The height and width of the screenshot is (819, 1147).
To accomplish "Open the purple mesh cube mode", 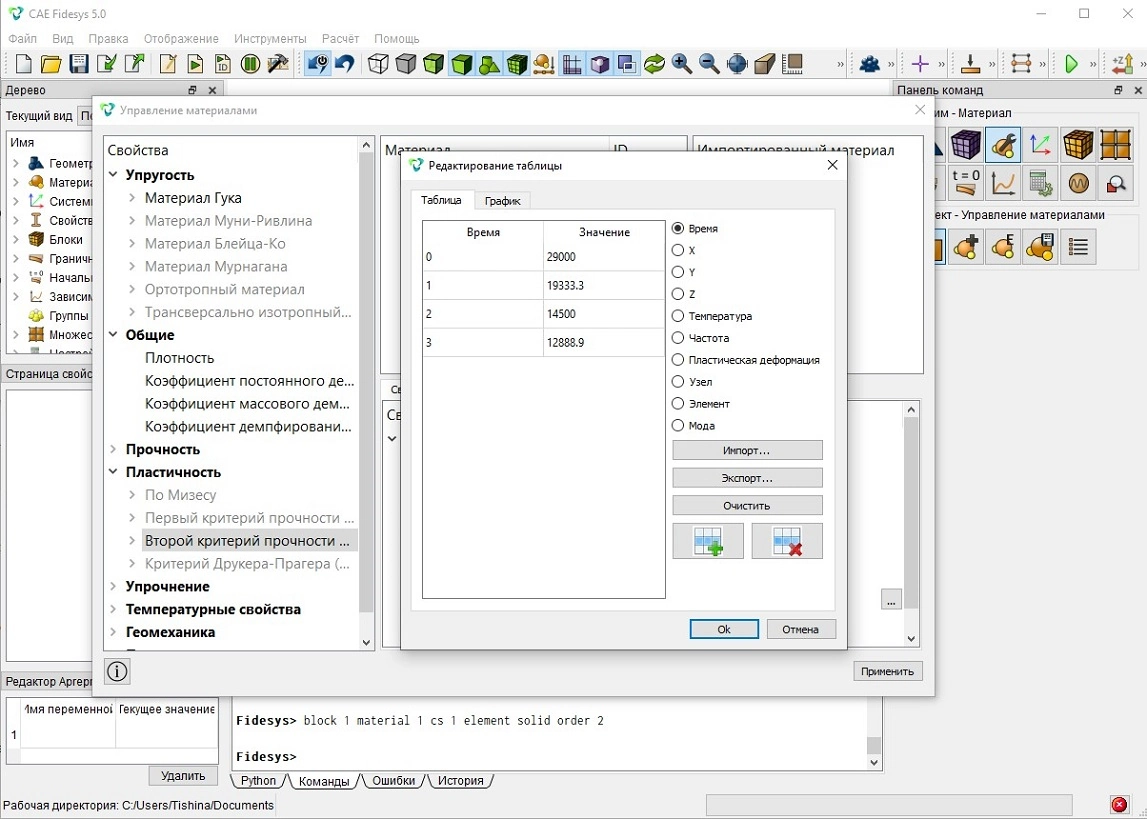I will [x=966, y=145].
